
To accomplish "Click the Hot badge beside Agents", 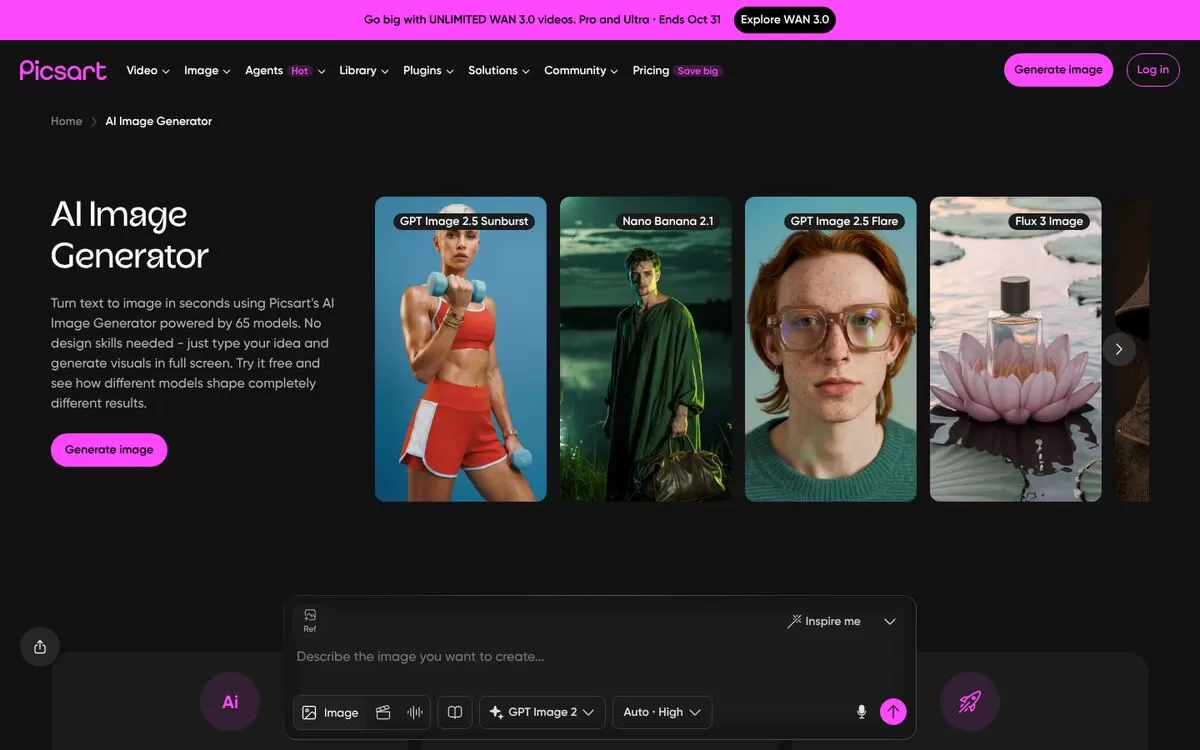I will [x=300, y=71].
